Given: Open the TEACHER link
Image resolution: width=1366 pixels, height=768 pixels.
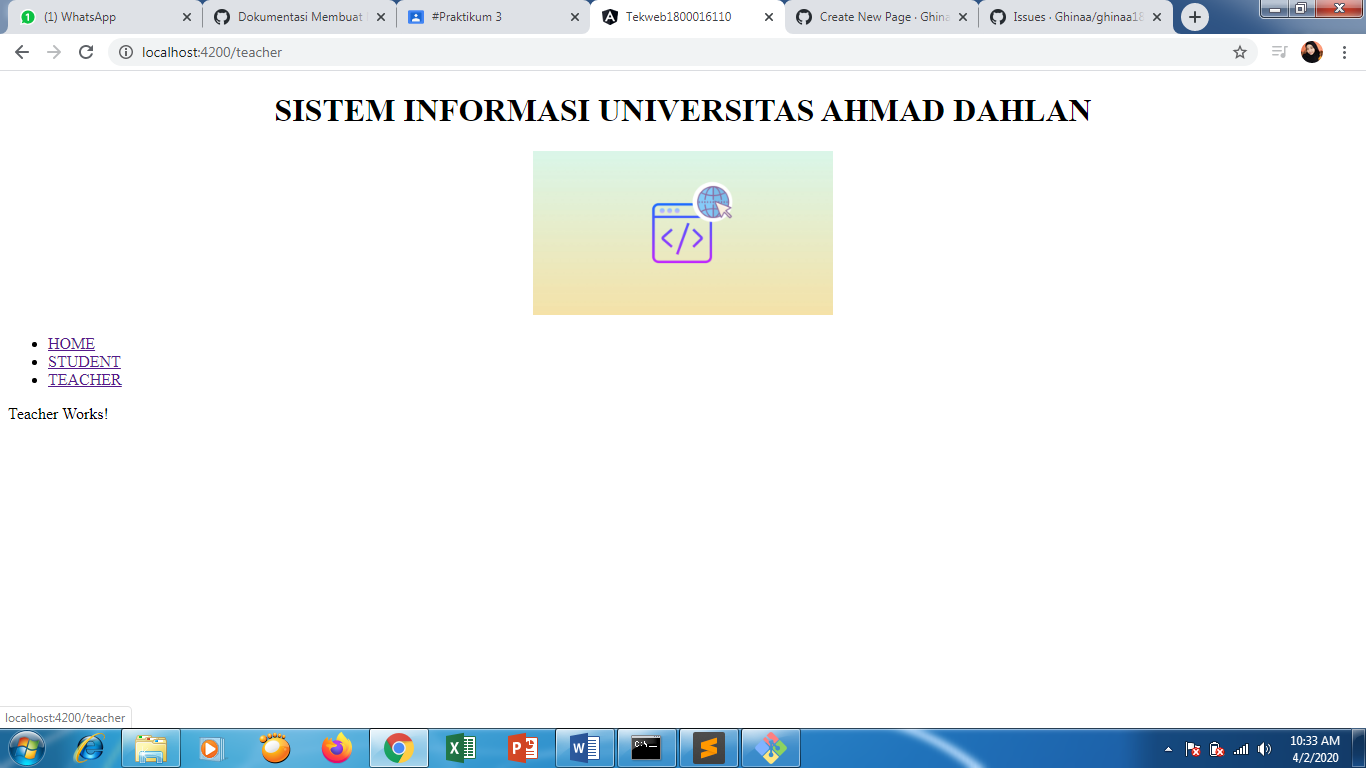Looking at the screenshot, I should (85, 380).
